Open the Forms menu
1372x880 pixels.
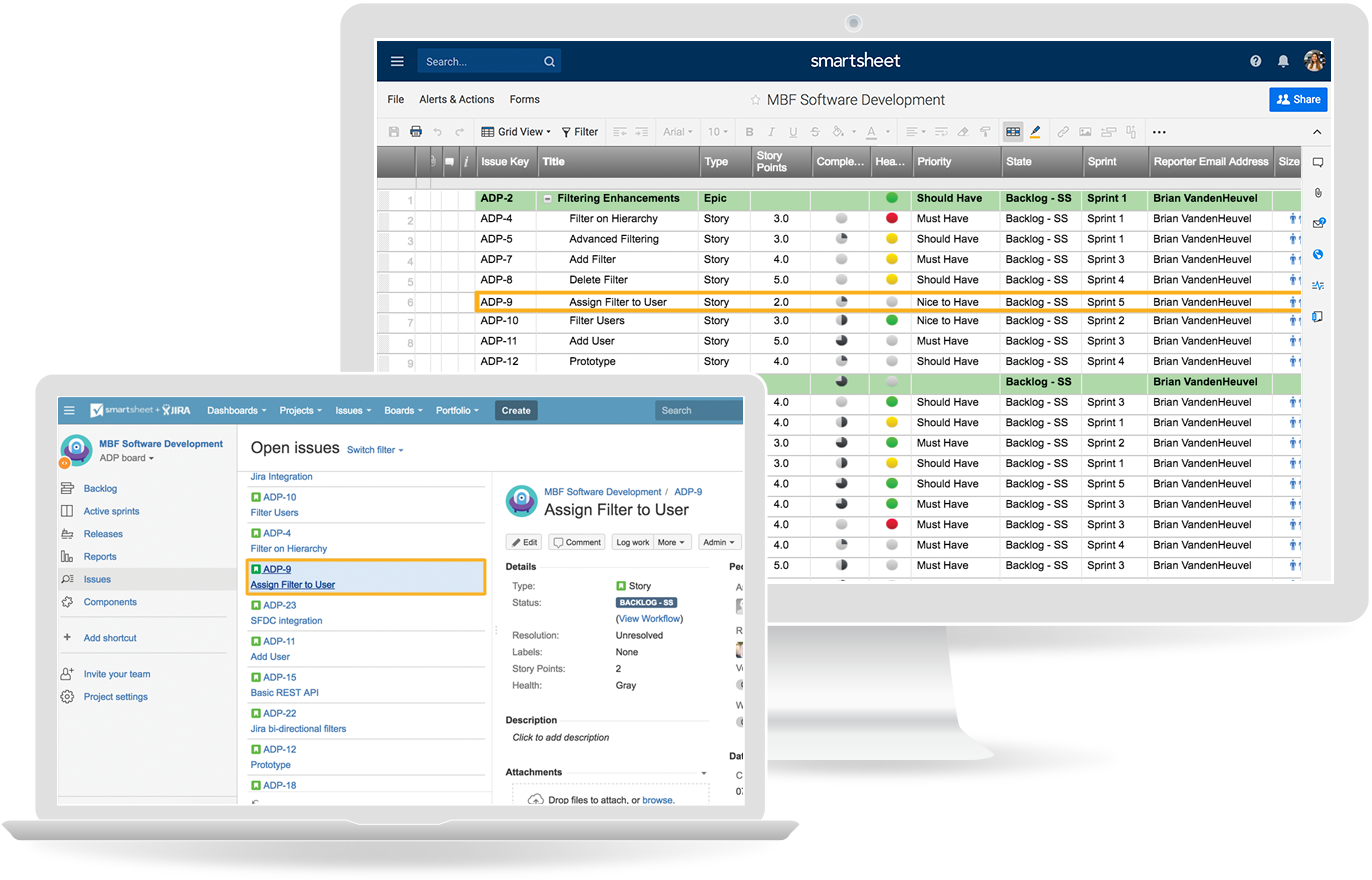coord(524,99)
